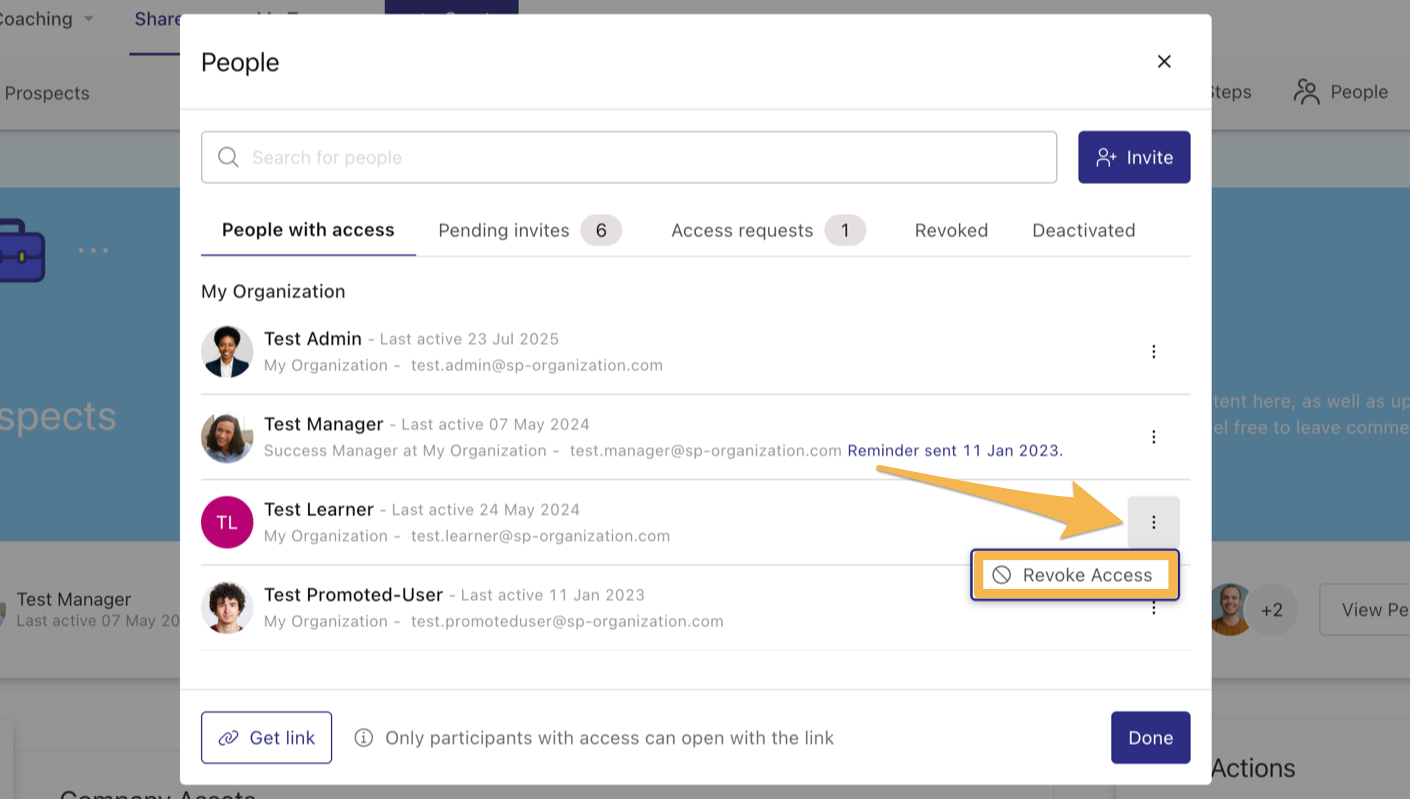This screenshot has height=799, width=1410.
Task: Select Revoke Access from the menu
Action: coord(1074,575)
